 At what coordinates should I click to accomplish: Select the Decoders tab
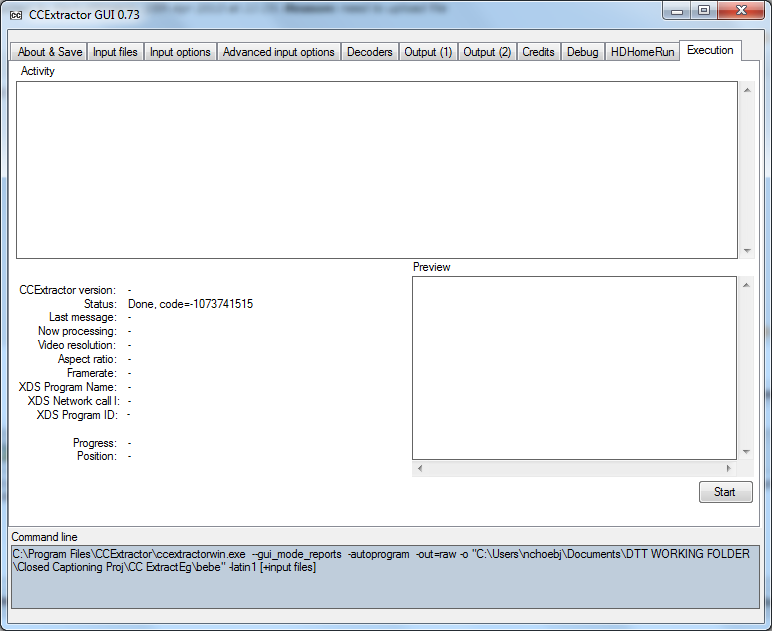pos(370,52)
